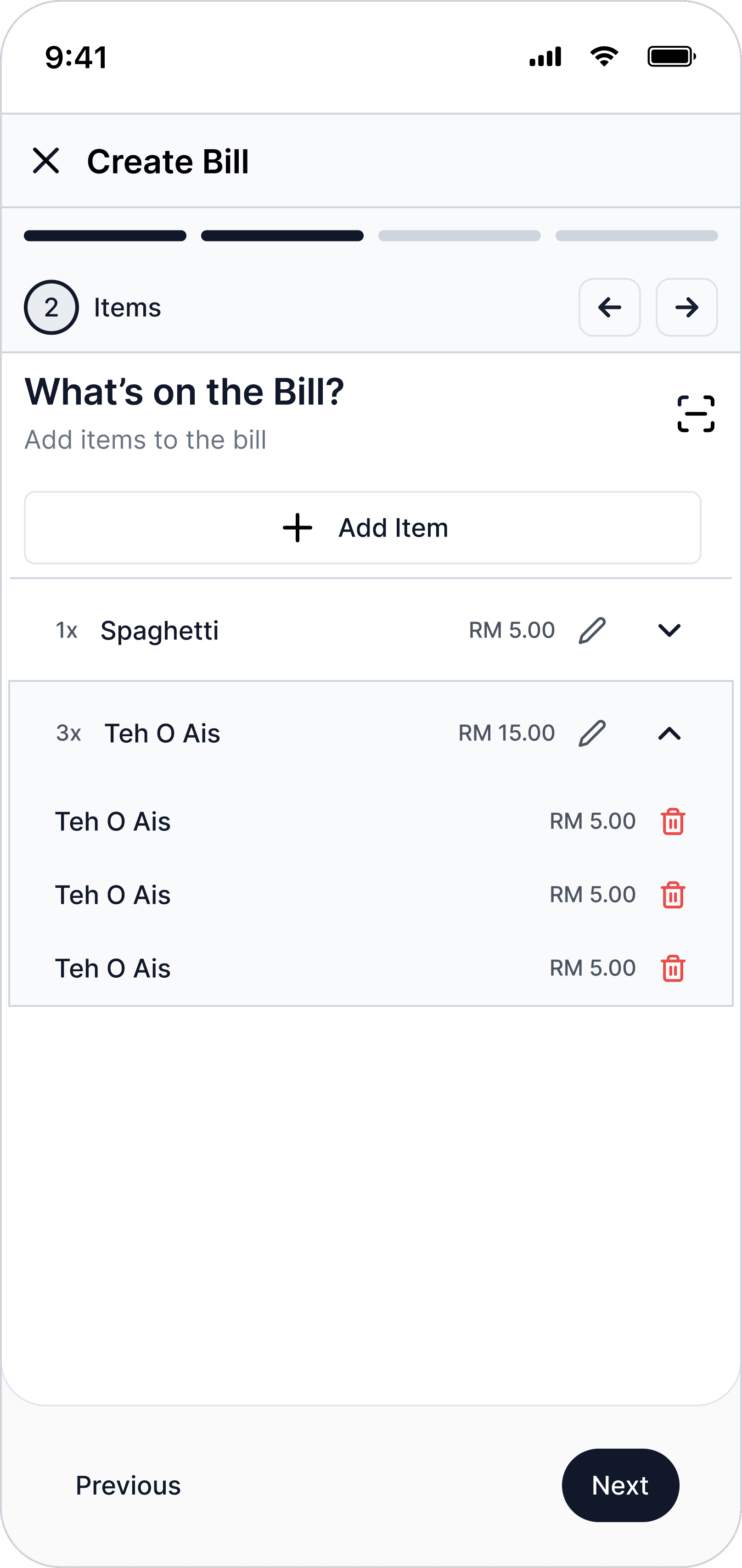This screenshot has height=1568, width=742.
Task: Select the Spaghetti item row name
Action: (x=159, y=630)
